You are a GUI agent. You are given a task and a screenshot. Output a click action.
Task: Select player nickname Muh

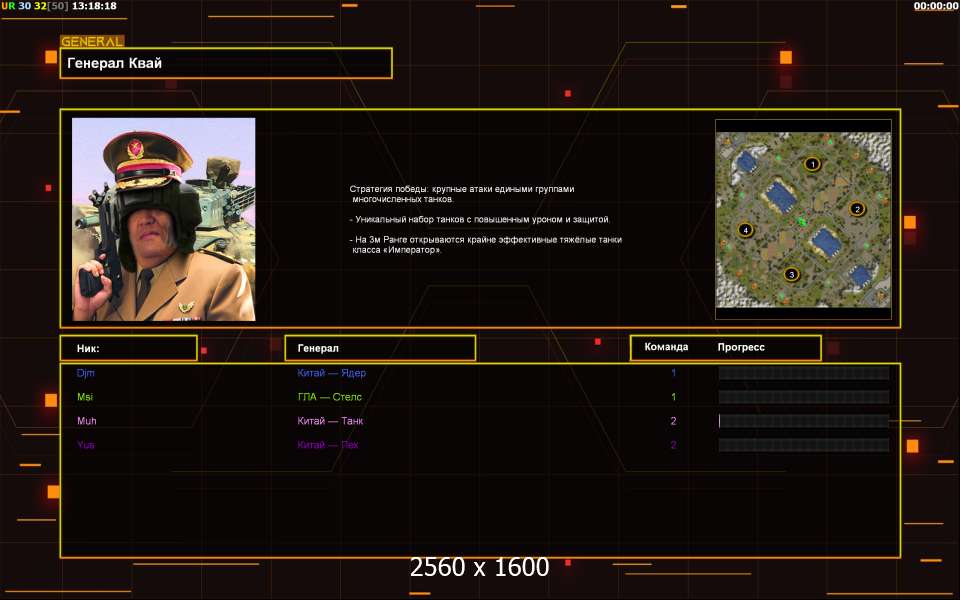[86, 421]
